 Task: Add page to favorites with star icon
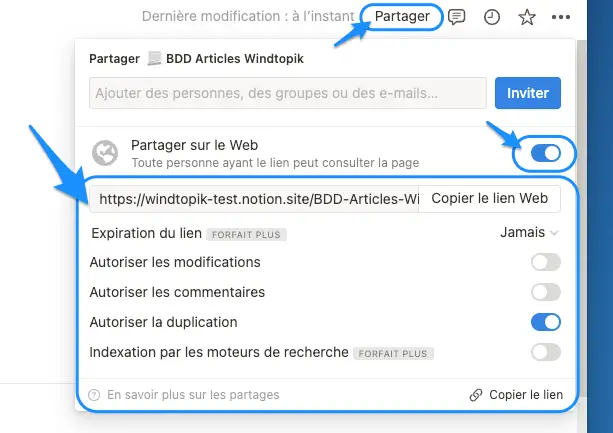click(x=527, y=17)
